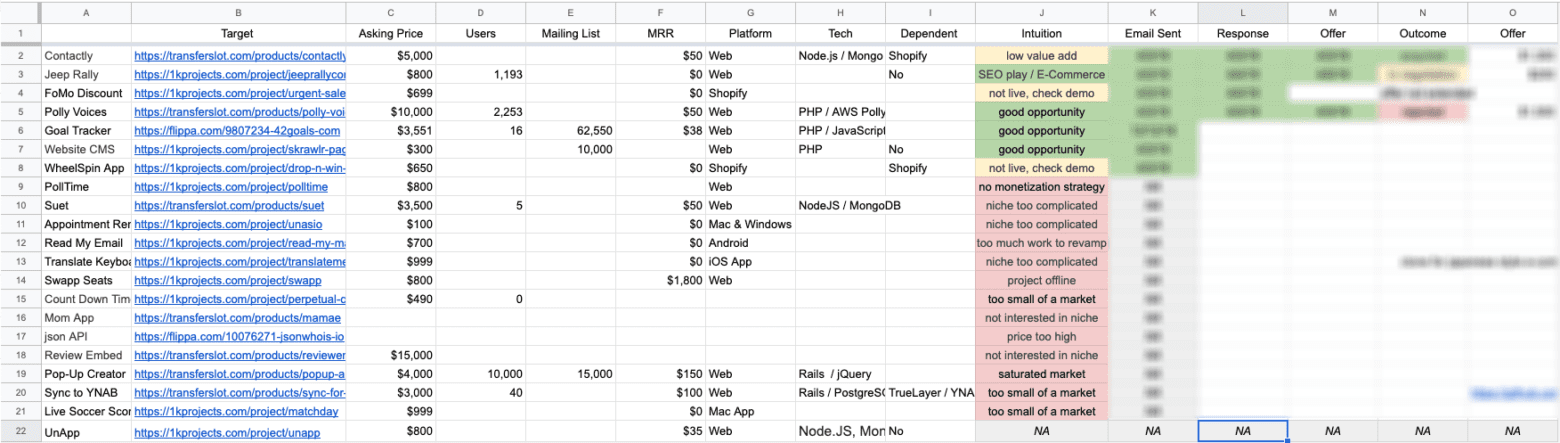Select the 62,550 mailing list cell
Viewport: 1560px width, 443px height.
coord(570,131)
